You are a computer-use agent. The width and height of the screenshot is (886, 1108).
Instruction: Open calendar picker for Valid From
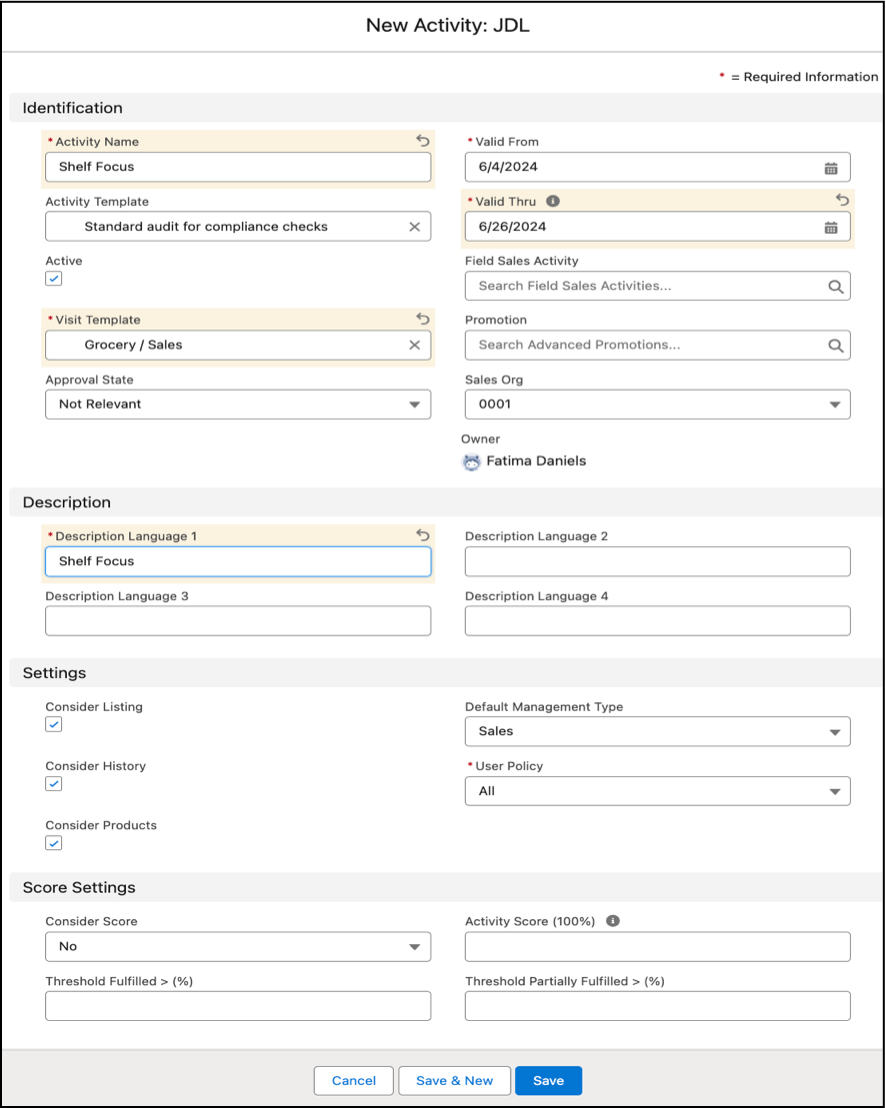(831, 168)
